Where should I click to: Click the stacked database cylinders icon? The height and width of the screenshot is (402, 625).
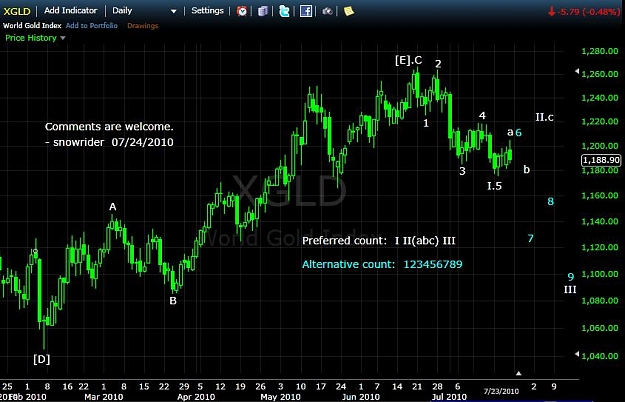tap(263, 11)
